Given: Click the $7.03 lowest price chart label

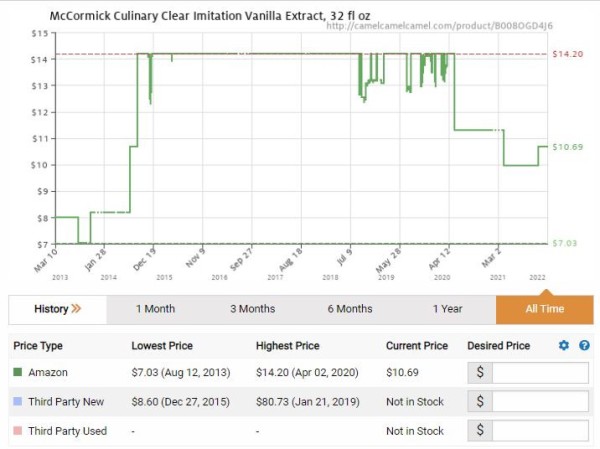Looking at the screenshot, I should [x=564, y=243].
